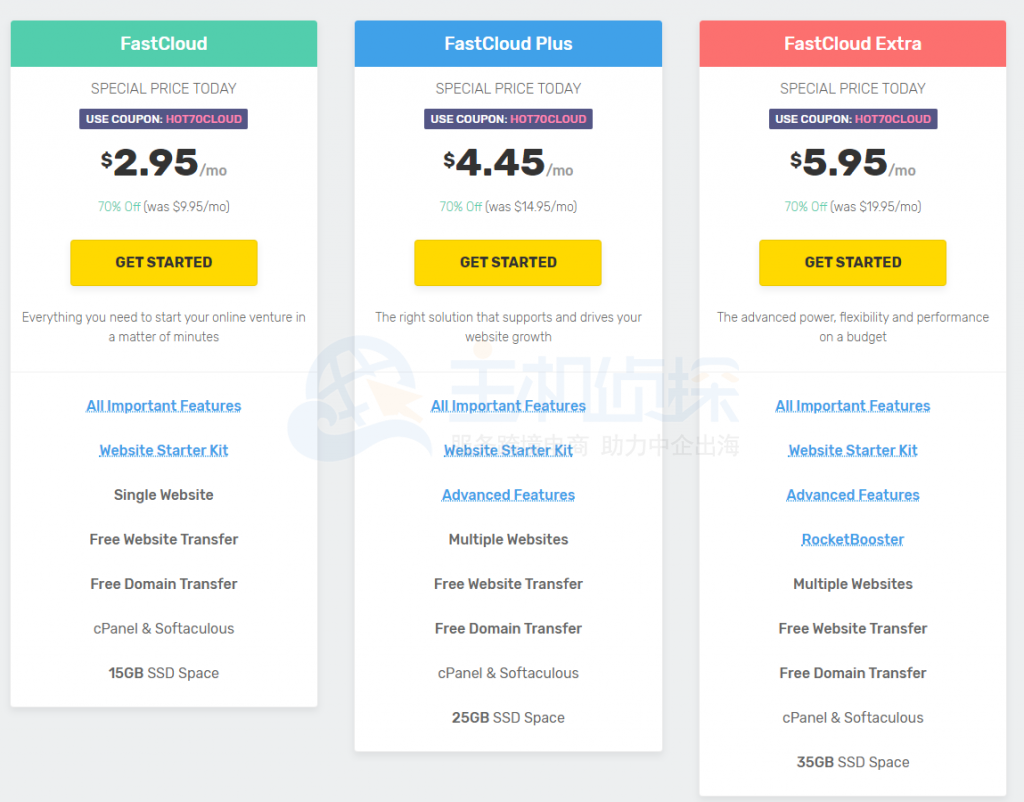Open All Important Features in FastCloud Extra
This screenshot has height=802, width=1024.
point(852,406)
